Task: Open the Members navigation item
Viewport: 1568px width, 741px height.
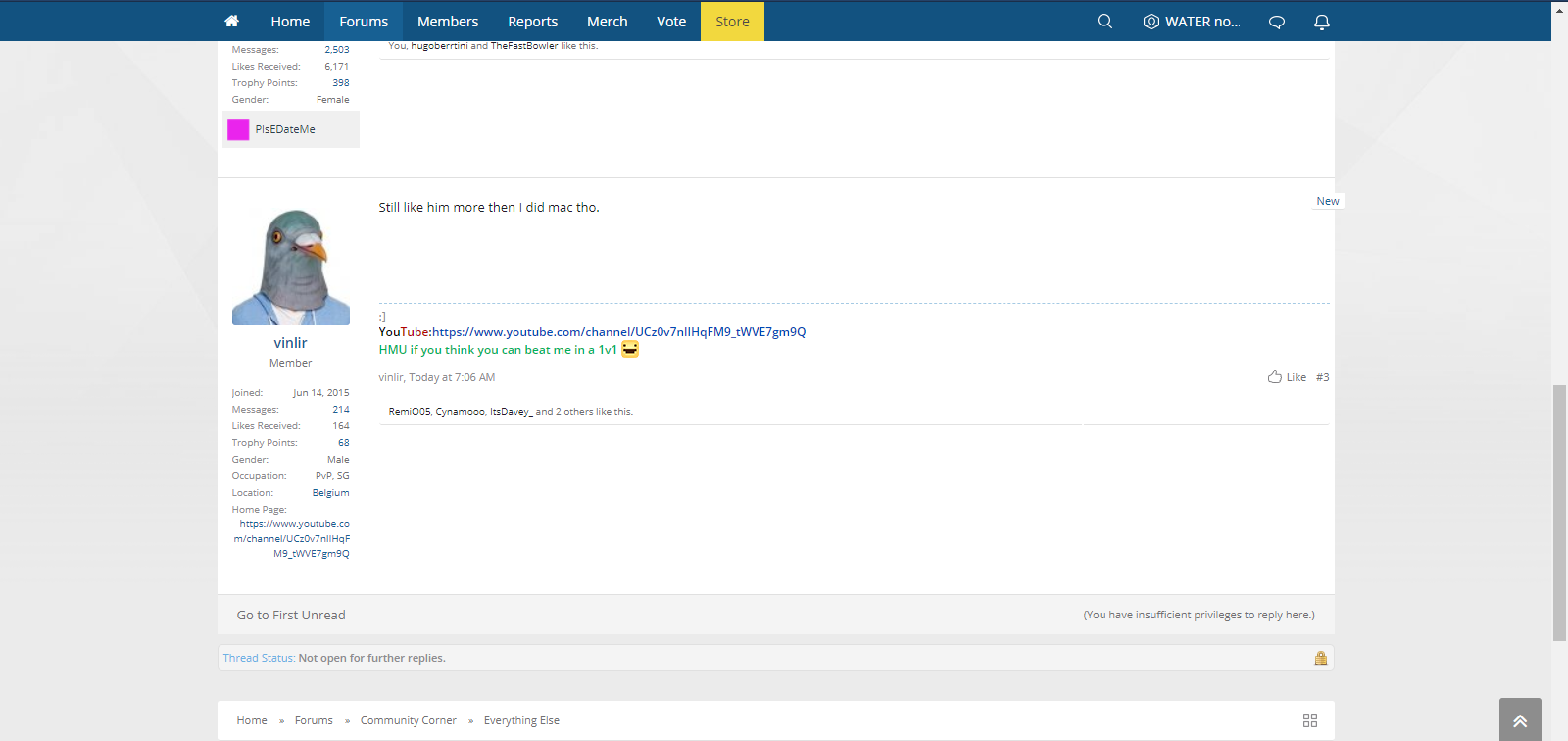Action: tap(448, 22)
